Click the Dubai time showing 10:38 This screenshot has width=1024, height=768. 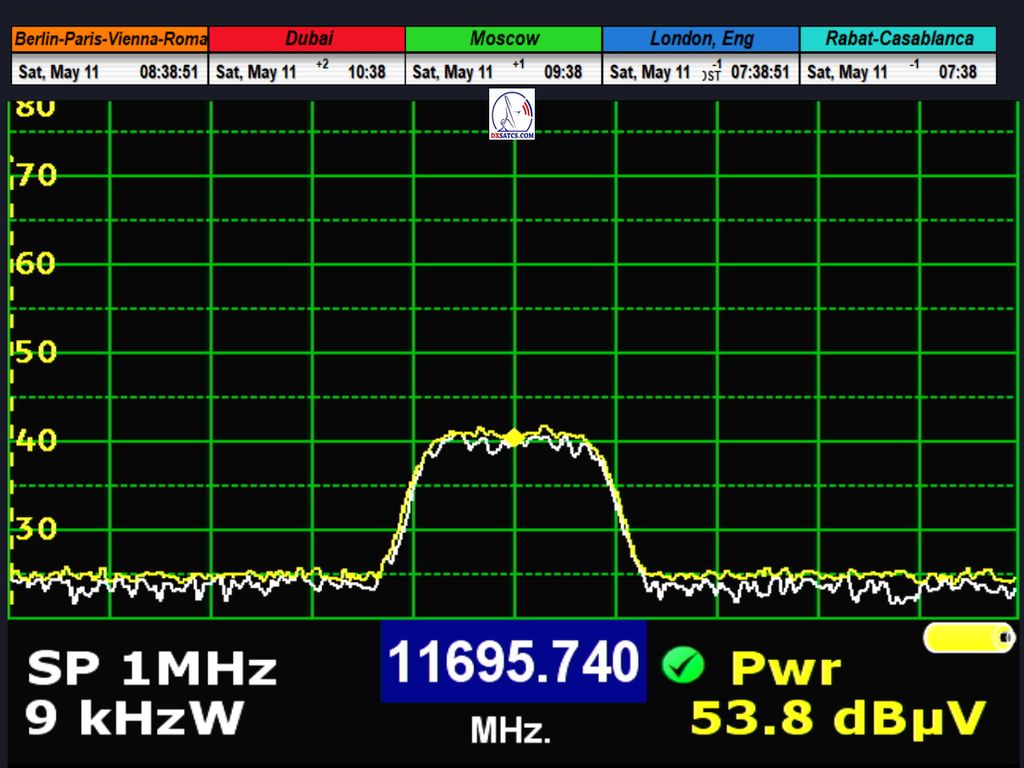(x=366, y=72)
